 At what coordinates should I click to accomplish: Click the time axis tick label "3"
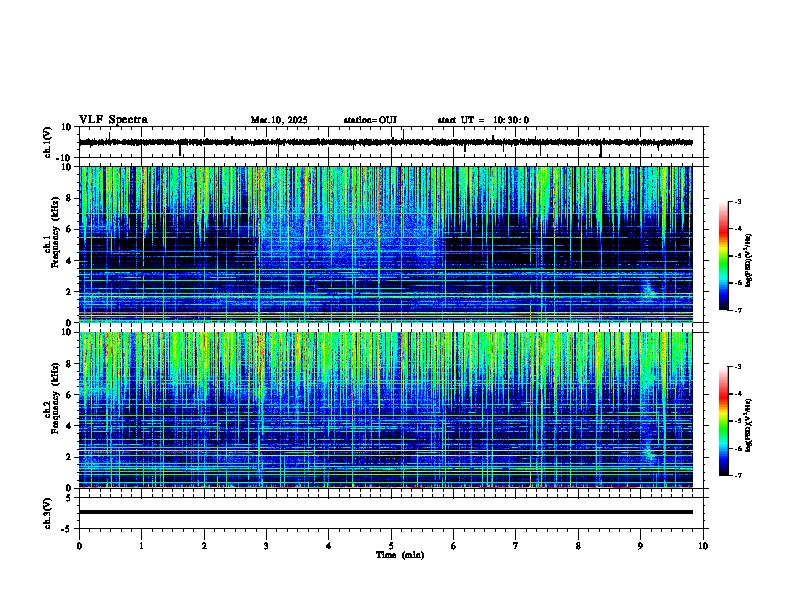coord(266,546)
